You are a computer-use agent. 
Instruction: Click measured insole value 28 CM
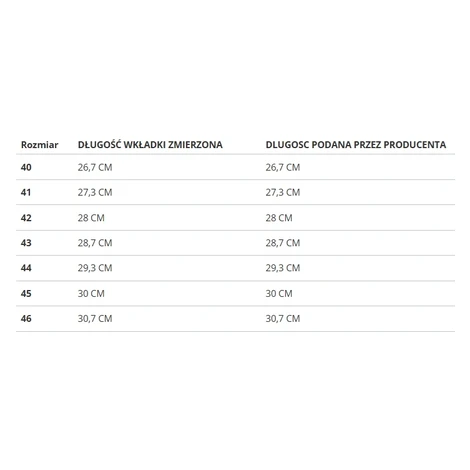(x=91, y=218)
